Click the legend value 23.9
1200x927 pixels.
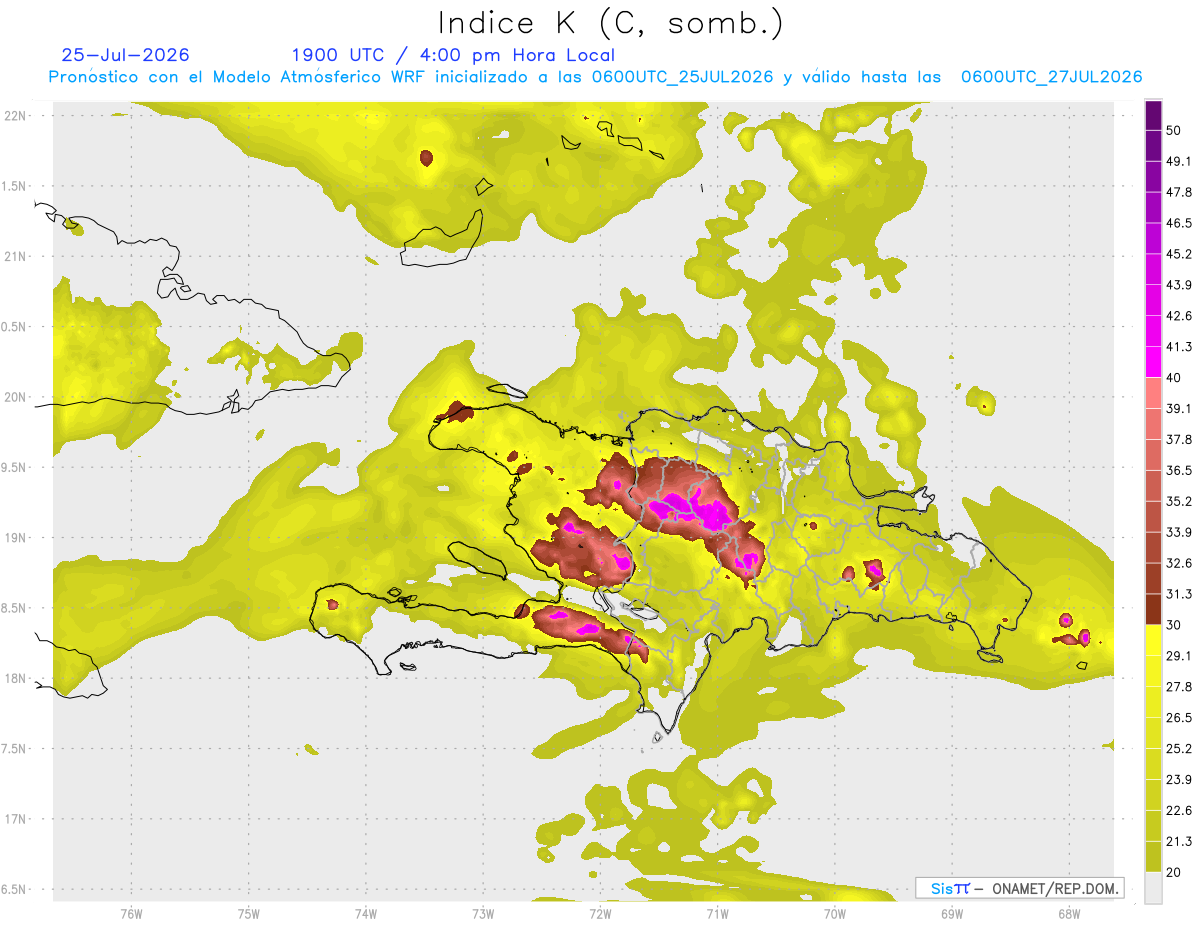1179,779
